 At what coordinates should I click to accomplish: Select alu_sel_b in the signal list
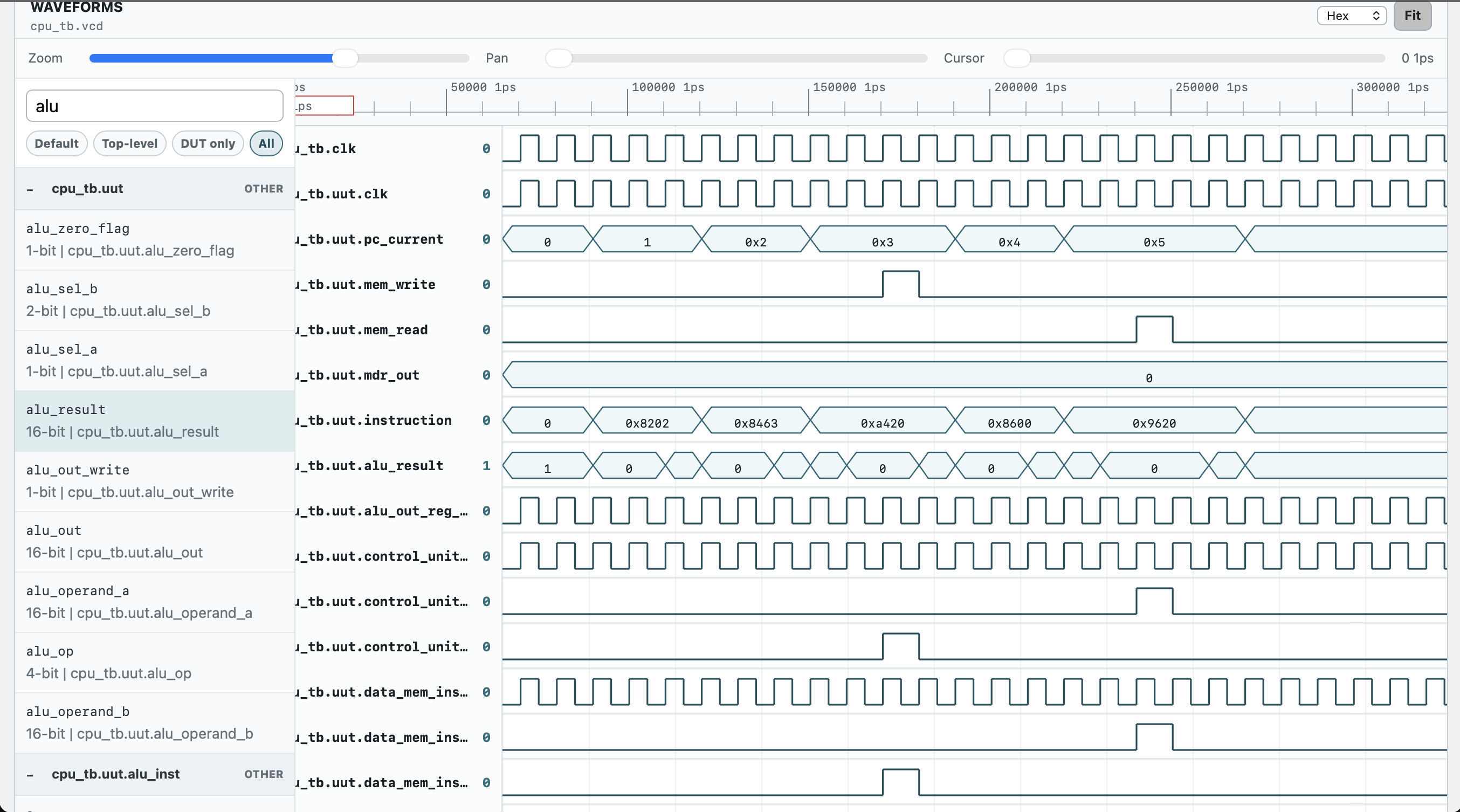click(155, 300)
